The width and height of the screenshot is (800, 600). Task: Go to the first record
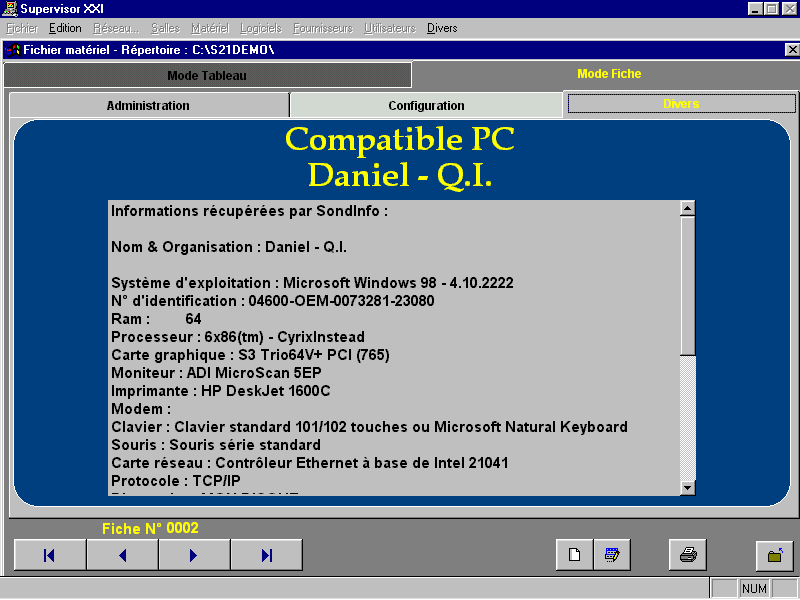[50, 555]
